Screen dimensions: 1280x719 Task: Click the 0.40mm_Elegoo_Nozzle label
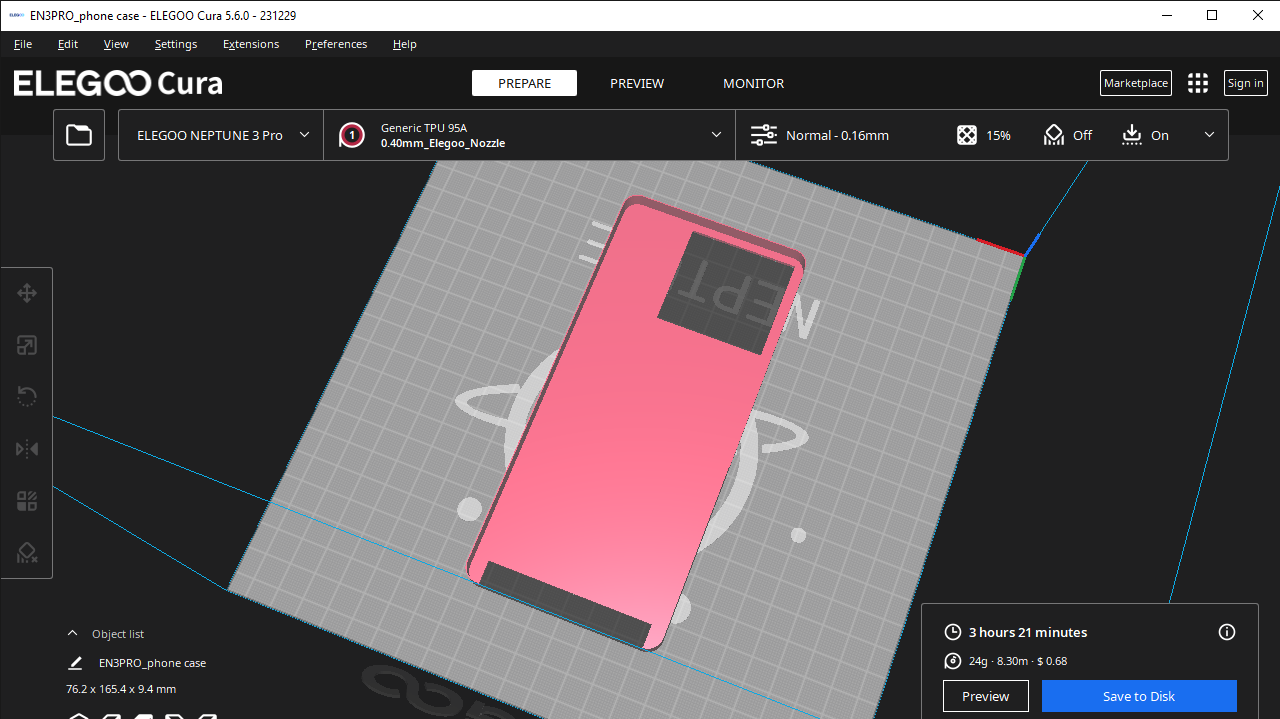pos(443,143)
